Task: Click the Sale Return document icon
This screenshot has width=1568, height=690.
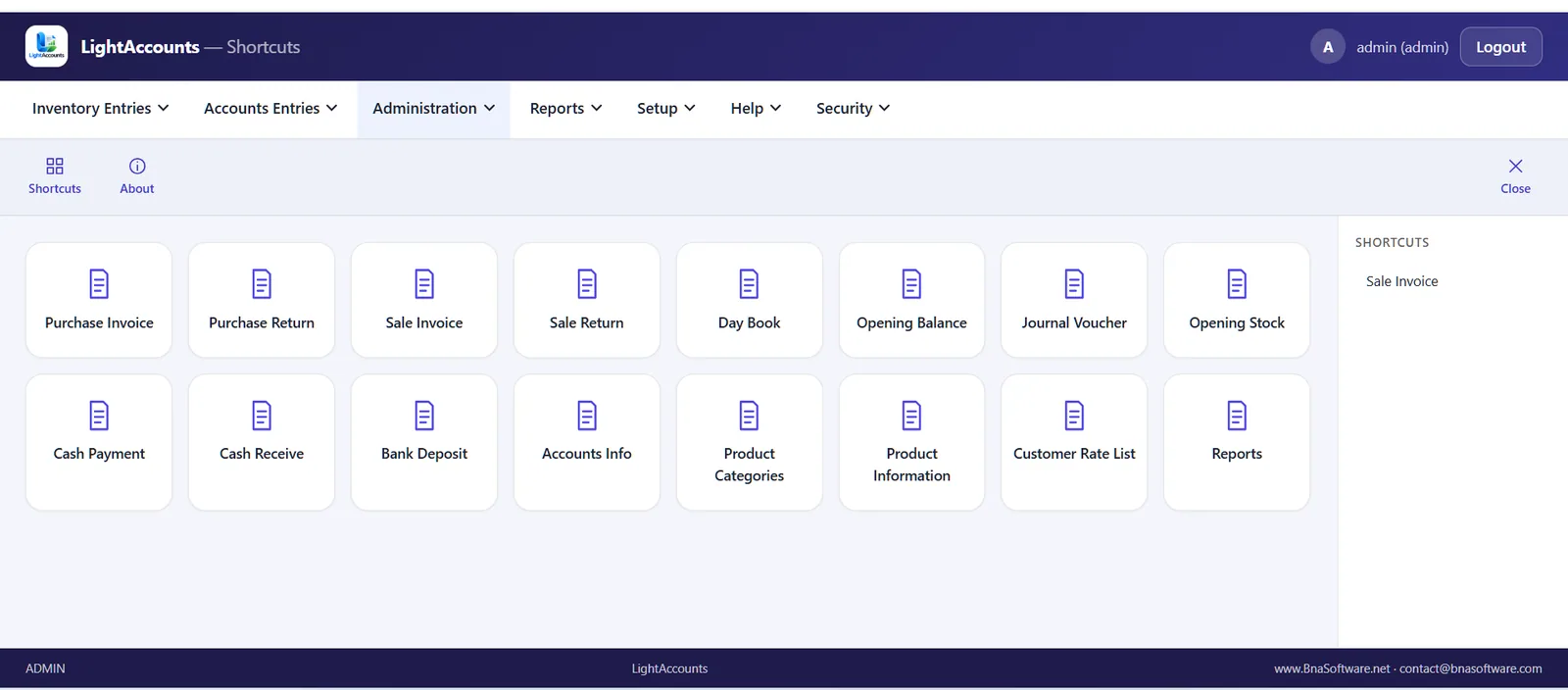Action: tap(587, 284)
